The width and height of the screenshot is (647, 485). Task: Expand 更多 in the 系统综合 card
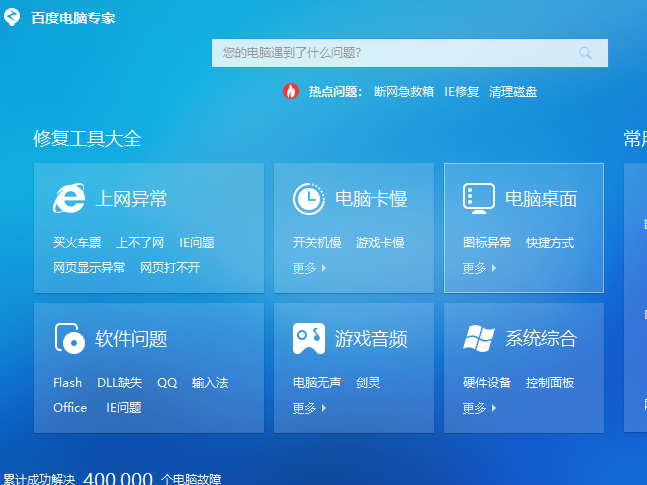(479, 408)
